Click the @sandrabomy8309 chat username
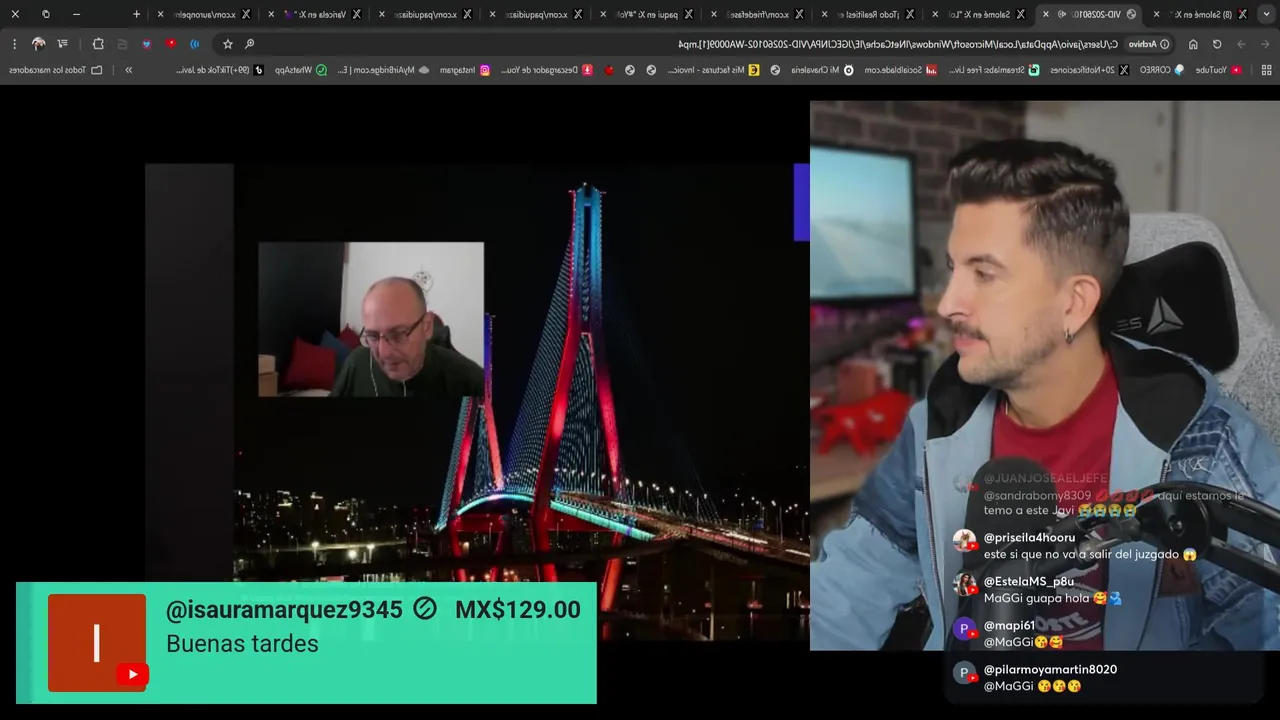Screen dimensions: 1280x720 click(x=1037, y=496)
